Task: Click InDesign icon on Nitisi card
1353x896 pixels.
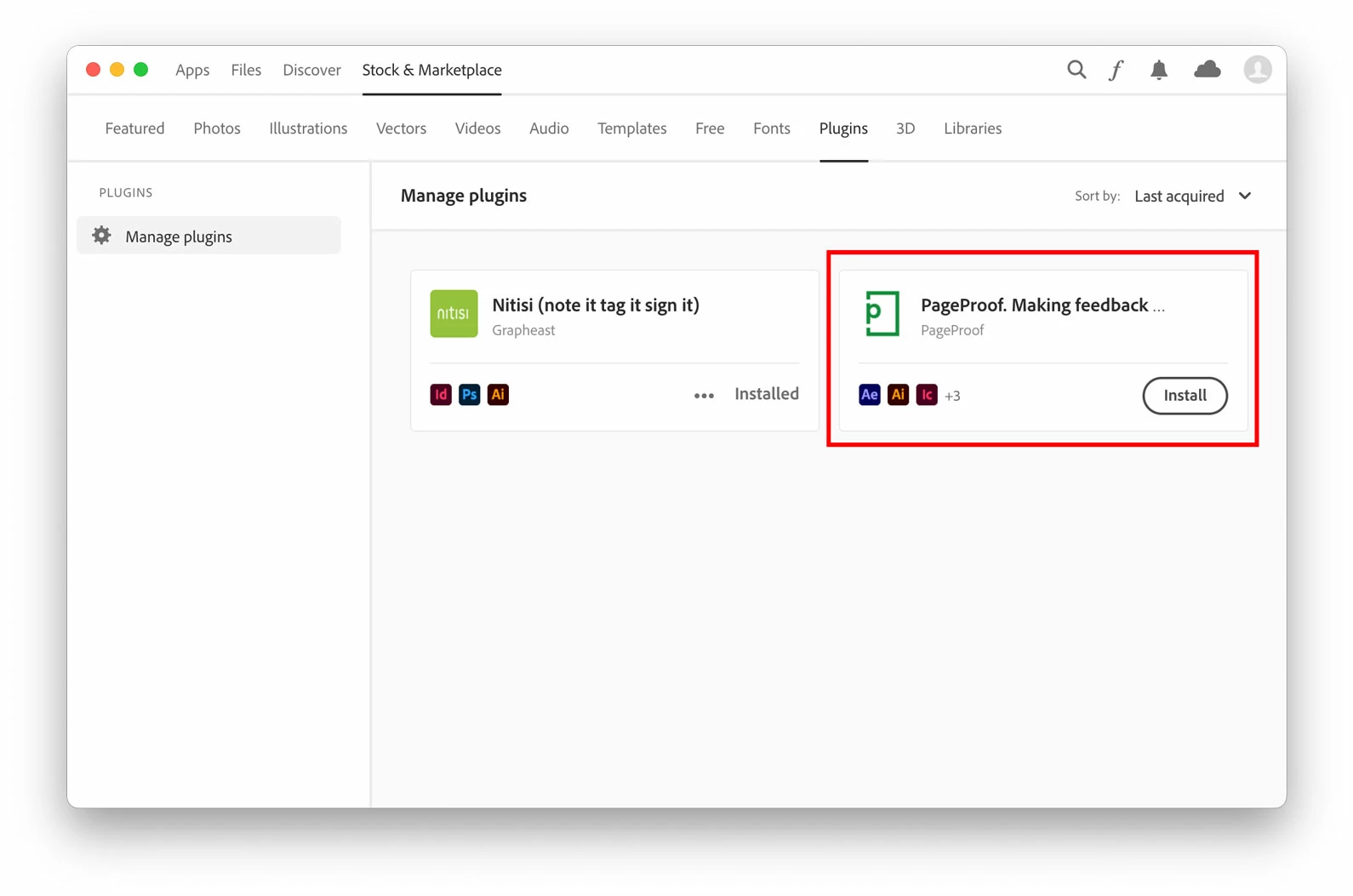Action: point(441,395)
